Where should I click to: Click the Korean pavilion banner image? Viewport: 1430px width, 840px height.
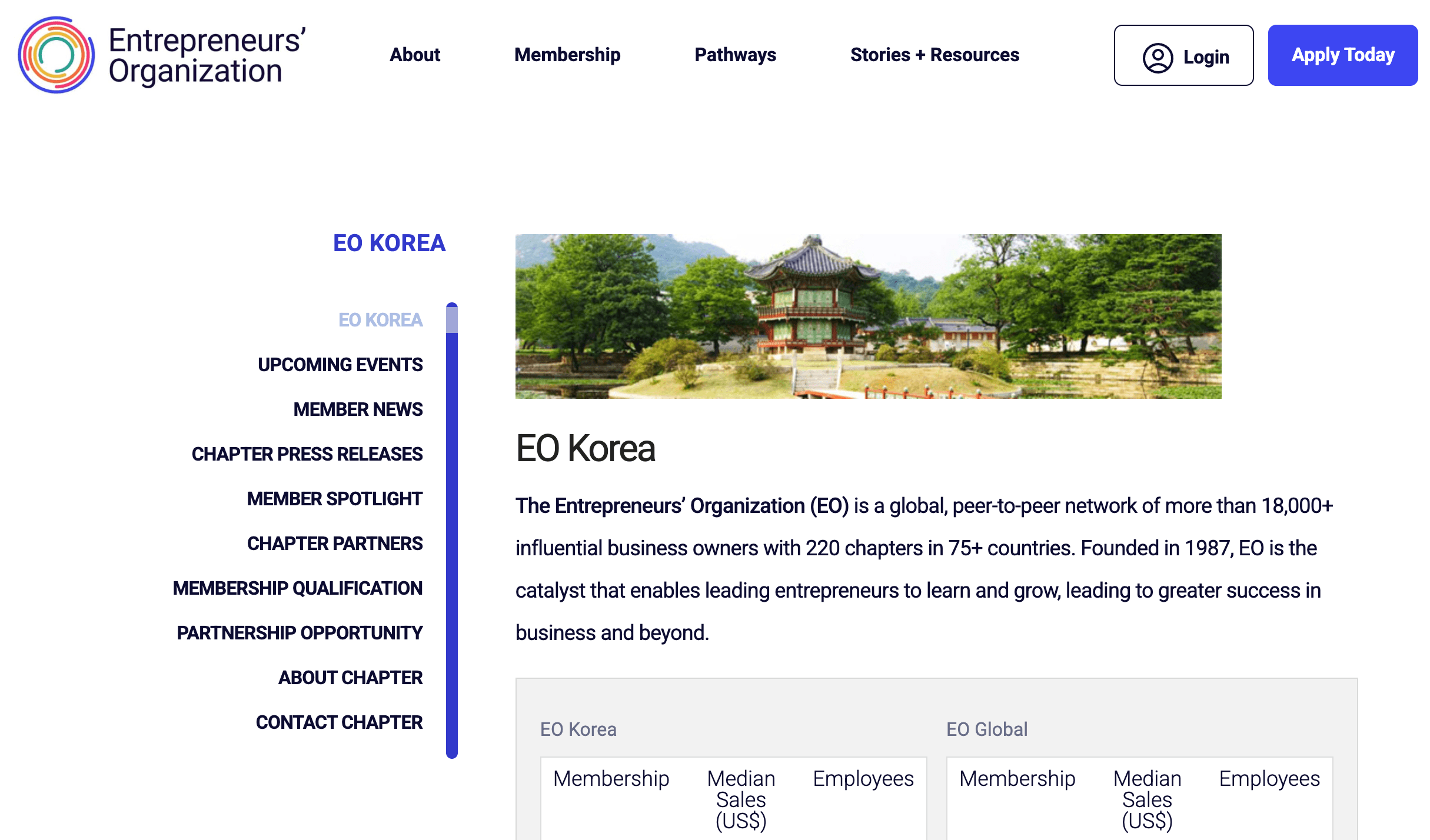coord(869,316)
